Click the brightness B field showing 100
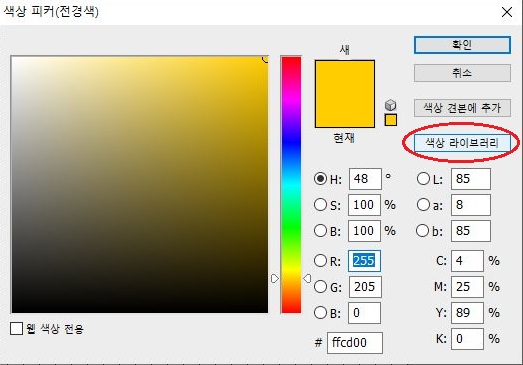Image resolution: width=523 pixels, height=365 pixels. pyautogui.click(x=364, y=231)
